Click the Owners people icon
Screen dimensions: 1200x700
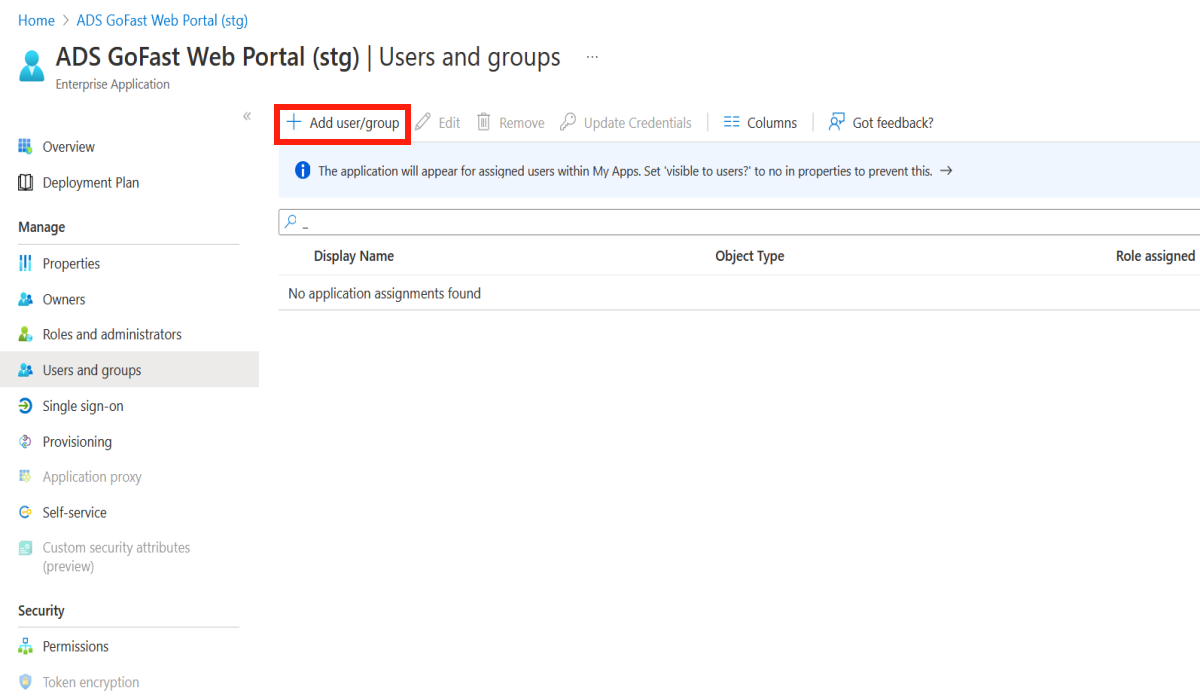click(26, 300)
